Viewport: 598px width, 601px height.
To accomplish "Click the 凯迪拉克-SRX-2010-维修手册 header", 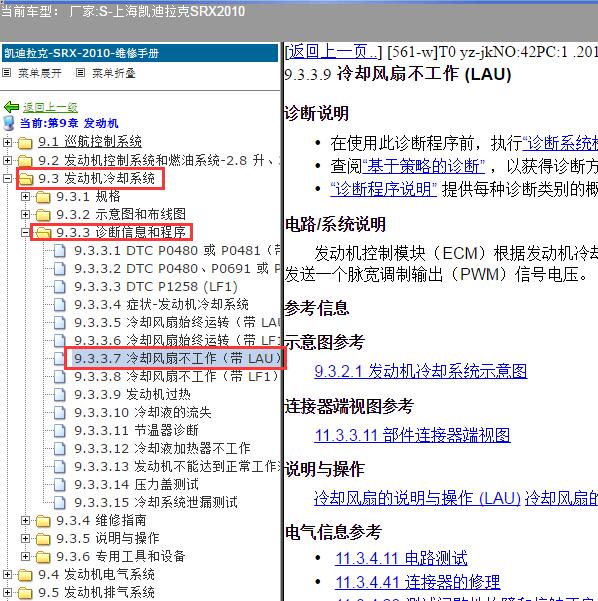I will [140, 53].
